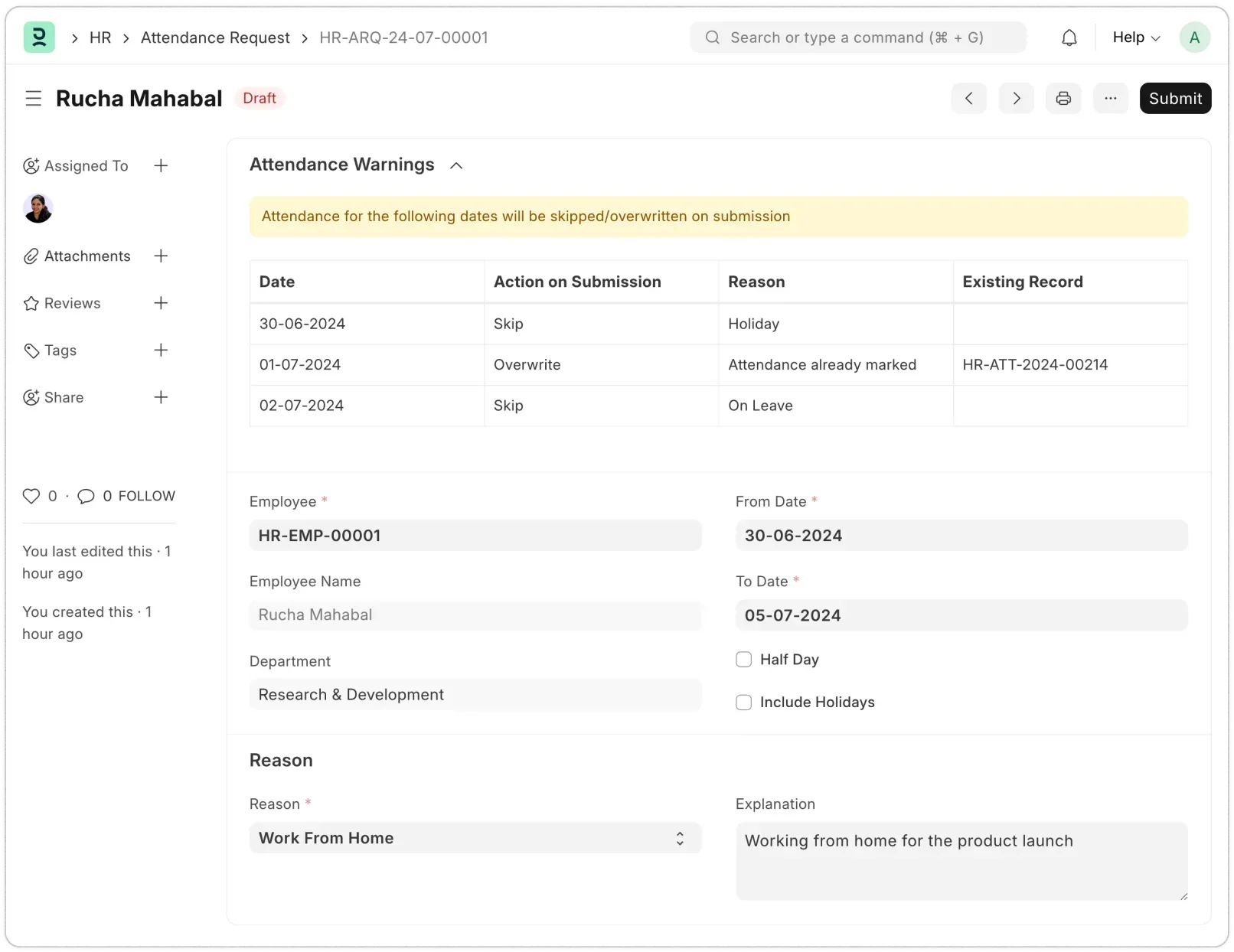Viewport: 1234px width, 952px height.
Task: Open notifications bell
Action: [1069, 37]
